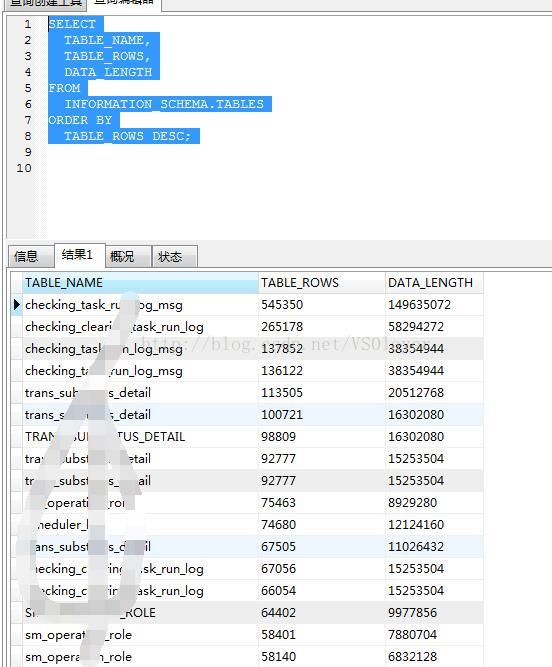
Task: Select the 8929280 cell
Action: (x=434, y=503)
